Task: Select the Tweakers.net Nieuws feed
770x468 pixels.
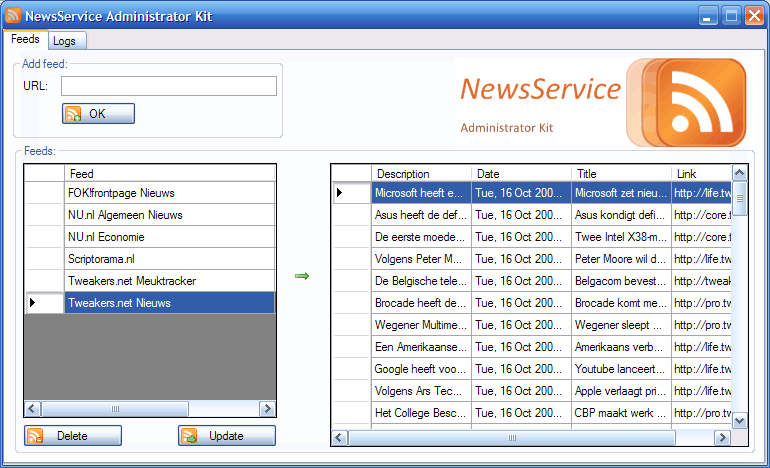Action: (x=169, y=303)
